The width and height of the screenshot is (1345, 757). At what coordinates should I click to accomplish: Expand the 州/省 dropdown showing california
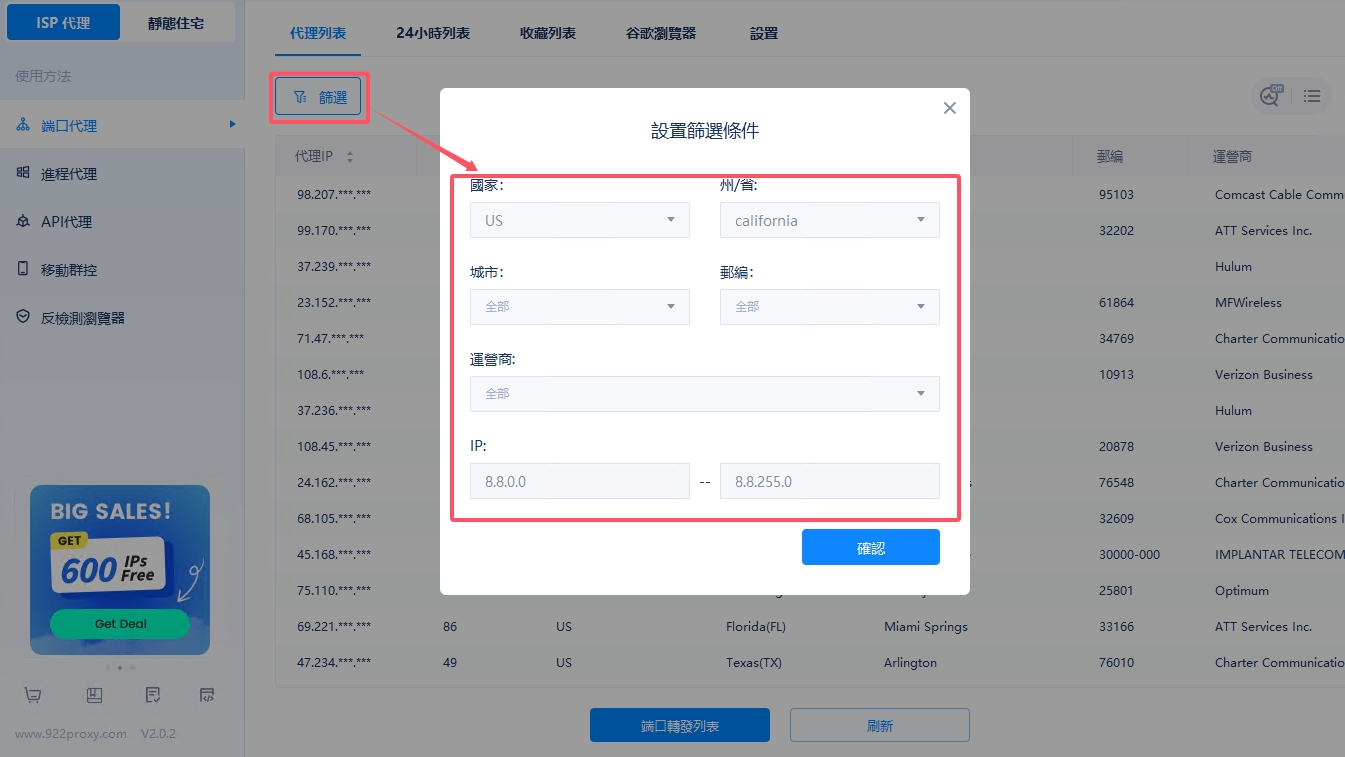[829, 220]
